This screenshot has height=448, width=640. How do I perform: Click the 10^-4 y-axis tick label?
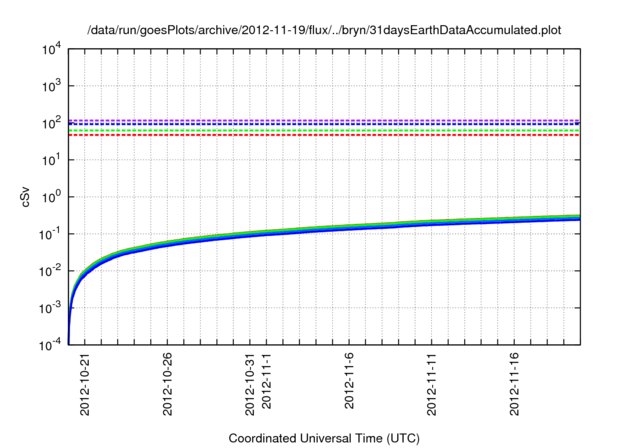49,344
